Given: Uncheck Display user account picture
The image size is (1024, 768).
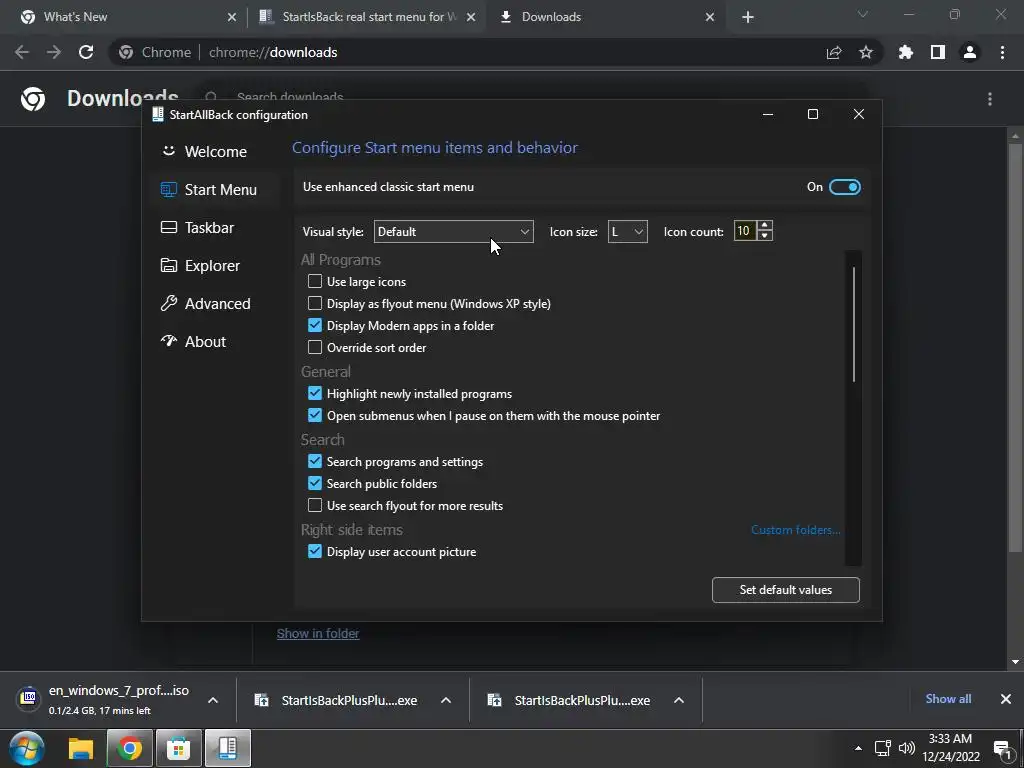Looking at the screenshot, I should coord(315,552).
